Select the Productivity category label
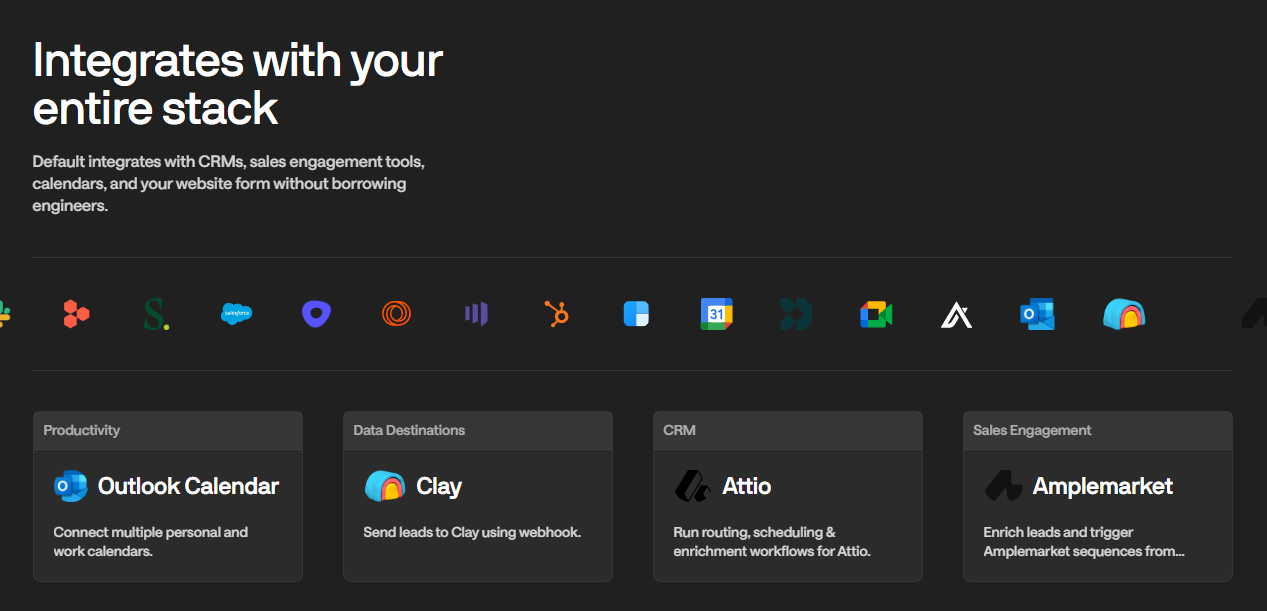1267x611 pixels. pyautogui.click(x=82, y=430)
